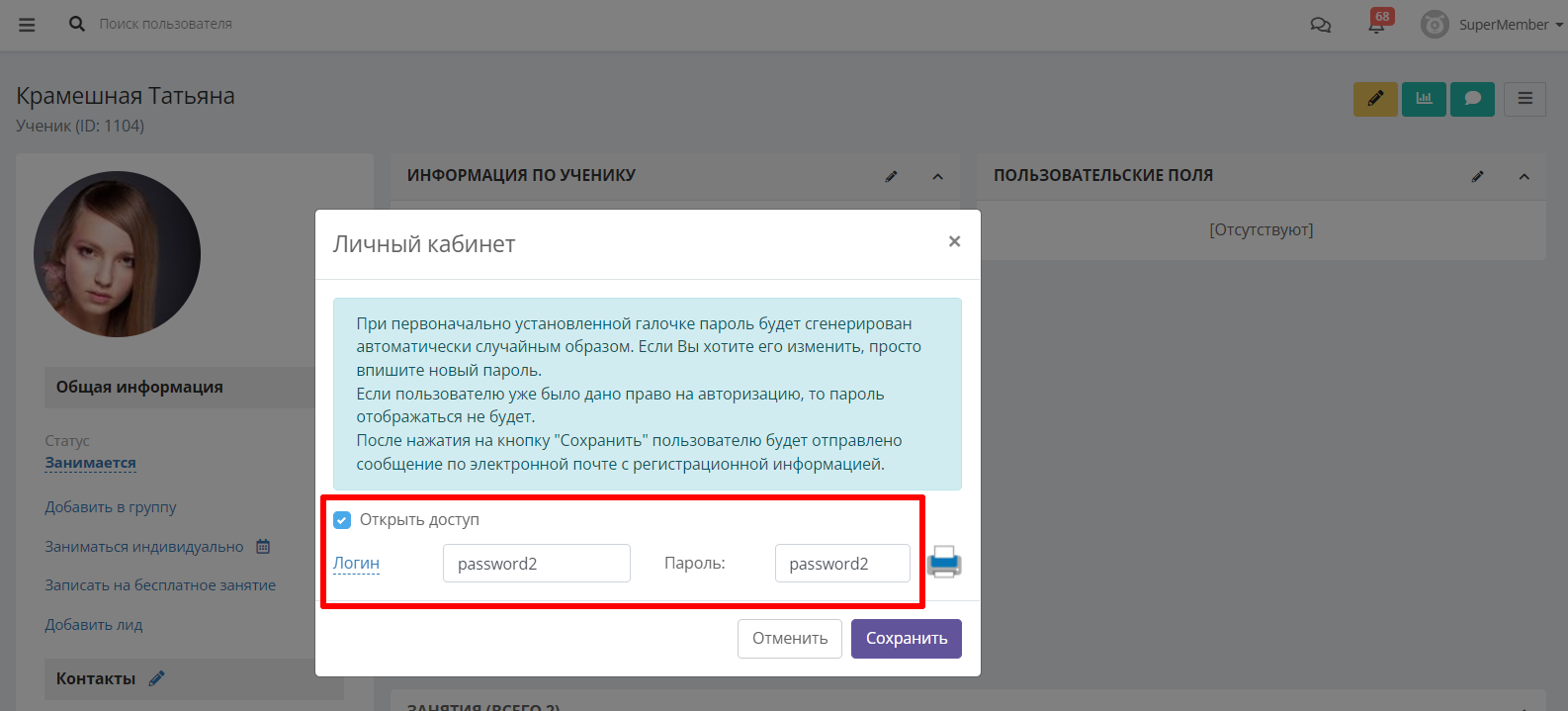
Task: Toggle the Открыть доступ checkbox
Action: point(342,520)
